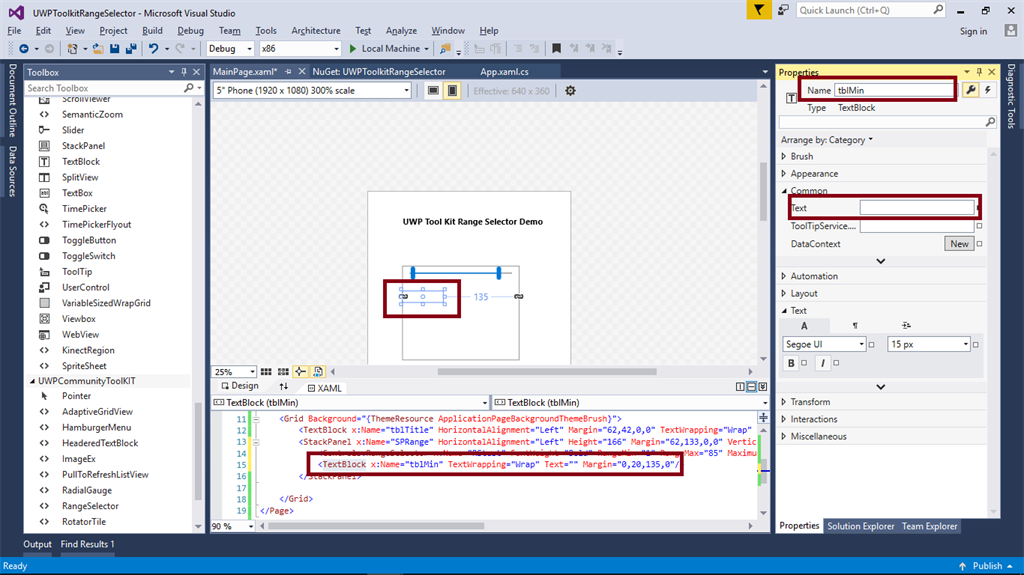1024x575 pixels.
Task: Expand the Brush property category
Action: coord(784,156)
